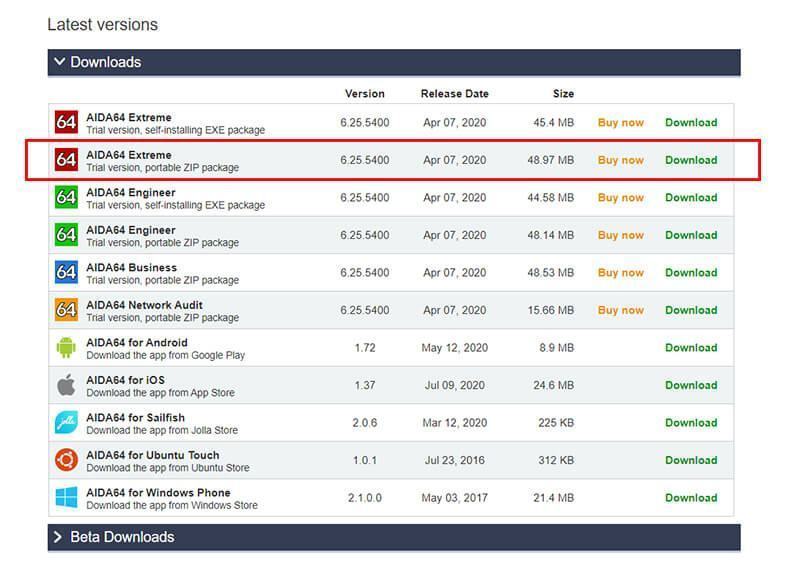Click the Windows Phone logo icon

(x=66, y=498)
